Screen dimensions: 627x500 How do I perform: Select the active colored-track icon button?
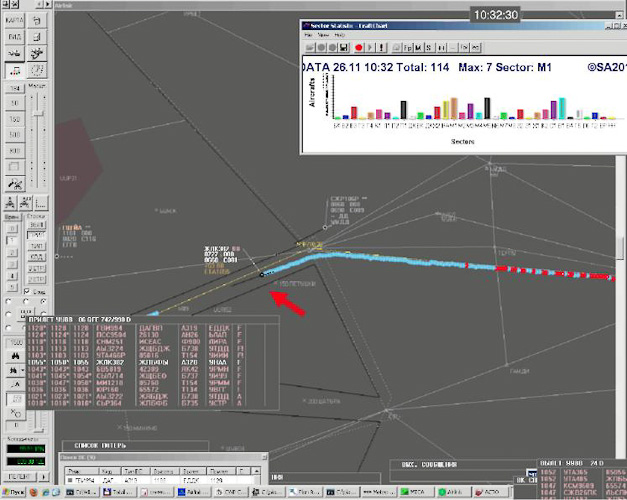14,70
